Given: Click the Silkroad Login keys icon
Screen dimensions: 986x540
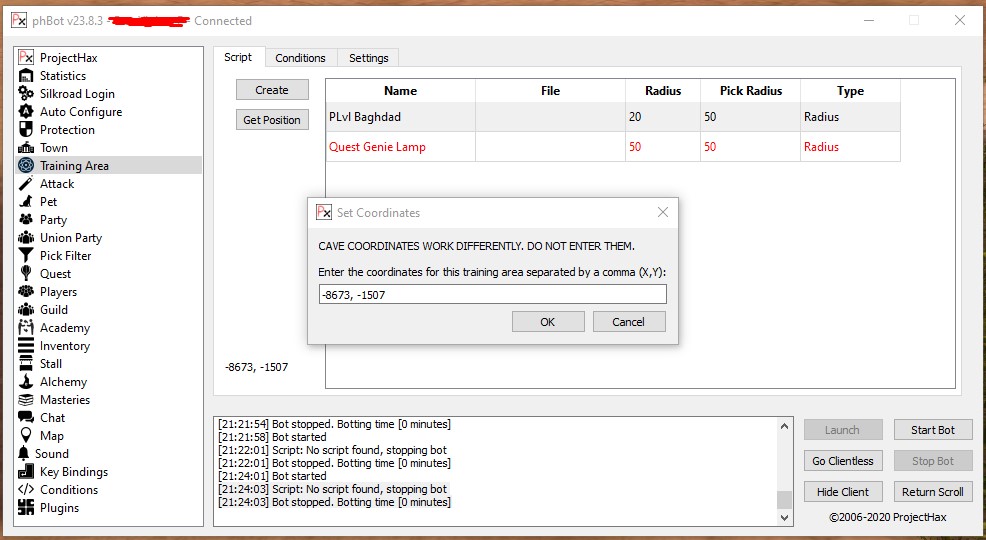Looking at the screenshot, I should tap(26, 94).
